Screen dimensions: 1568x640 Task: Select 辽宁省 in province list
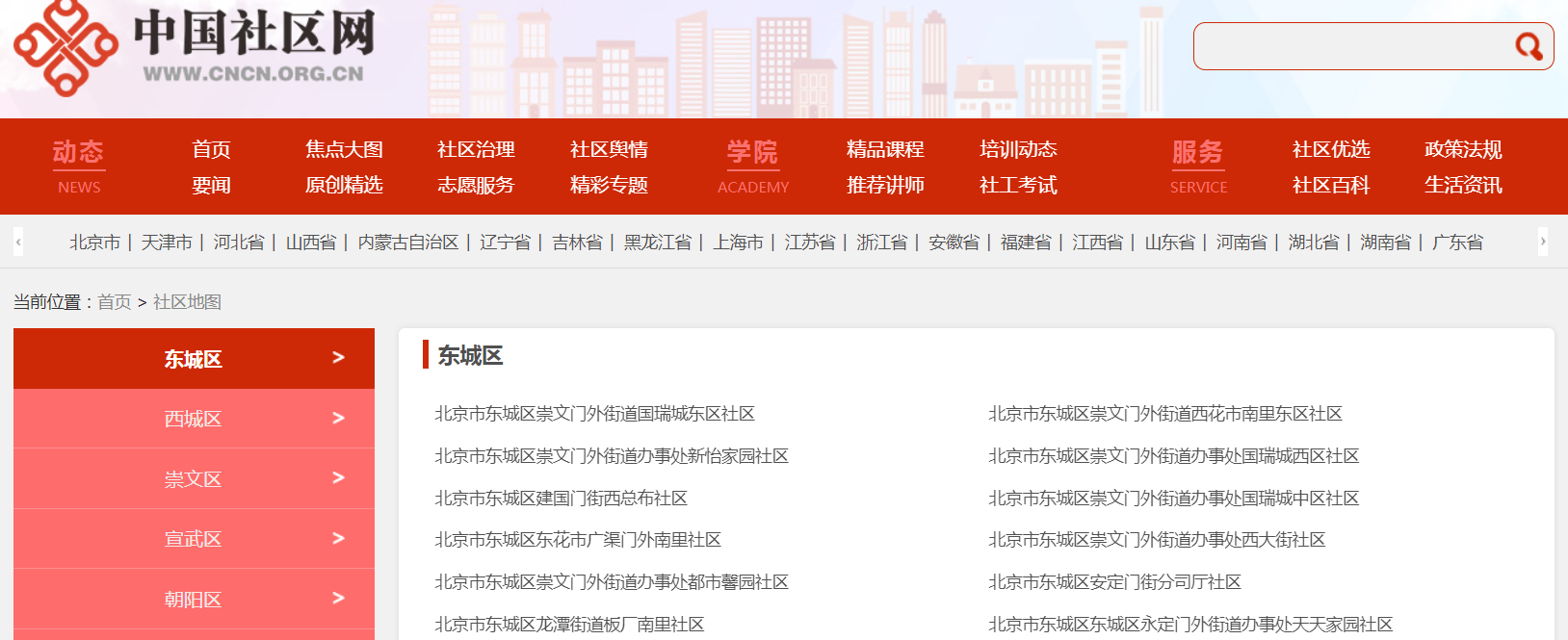[506, 243]
